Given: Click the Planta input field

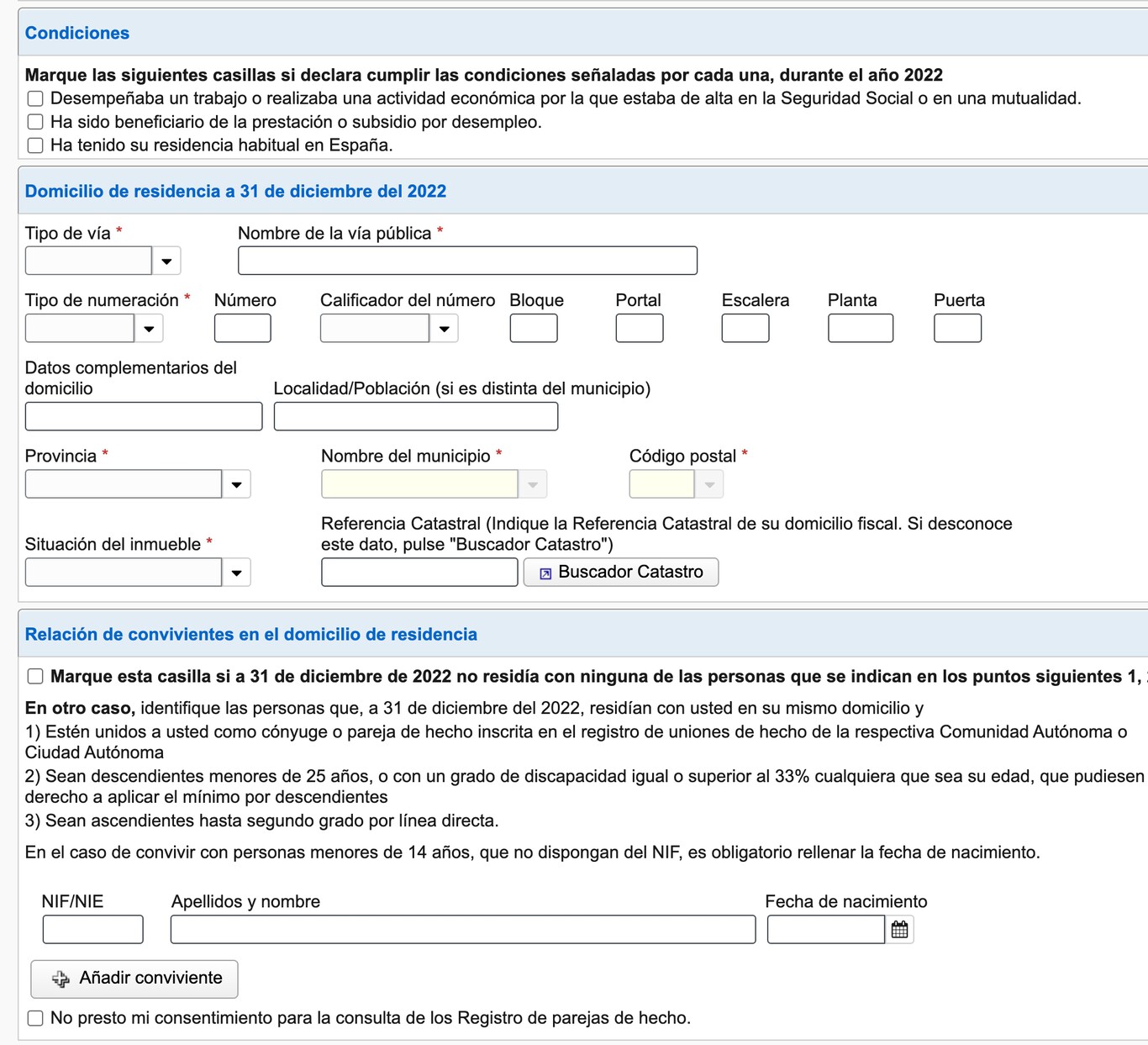Looking at the screenshot, I should click(x=861, y=328).
